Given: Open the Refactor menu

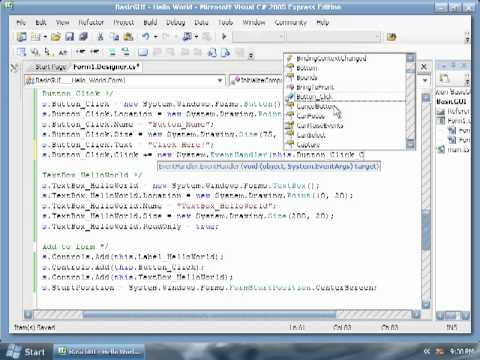Looking at the screenshot, I should coord(91,22).
